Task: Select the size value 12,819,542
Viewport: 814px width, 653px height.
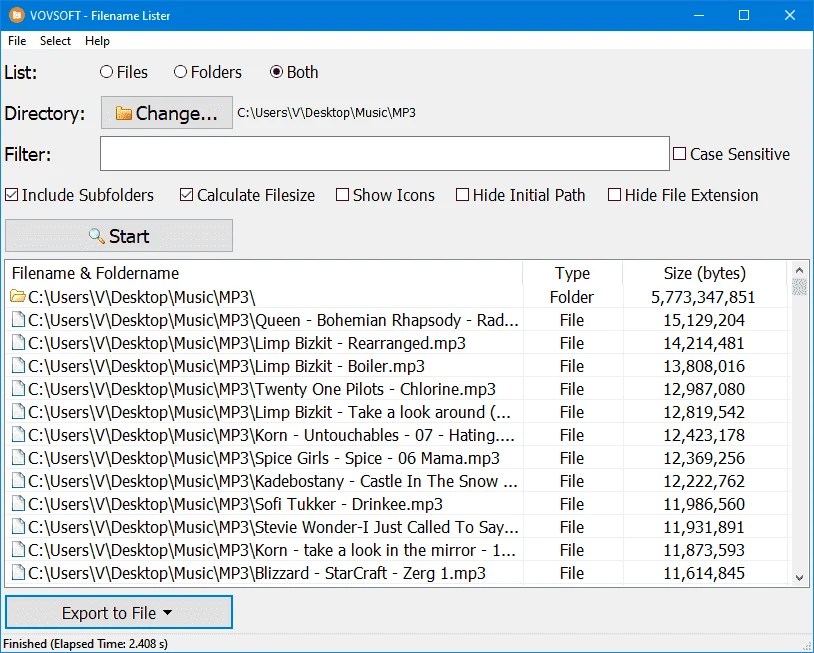Action: (704, 412)
